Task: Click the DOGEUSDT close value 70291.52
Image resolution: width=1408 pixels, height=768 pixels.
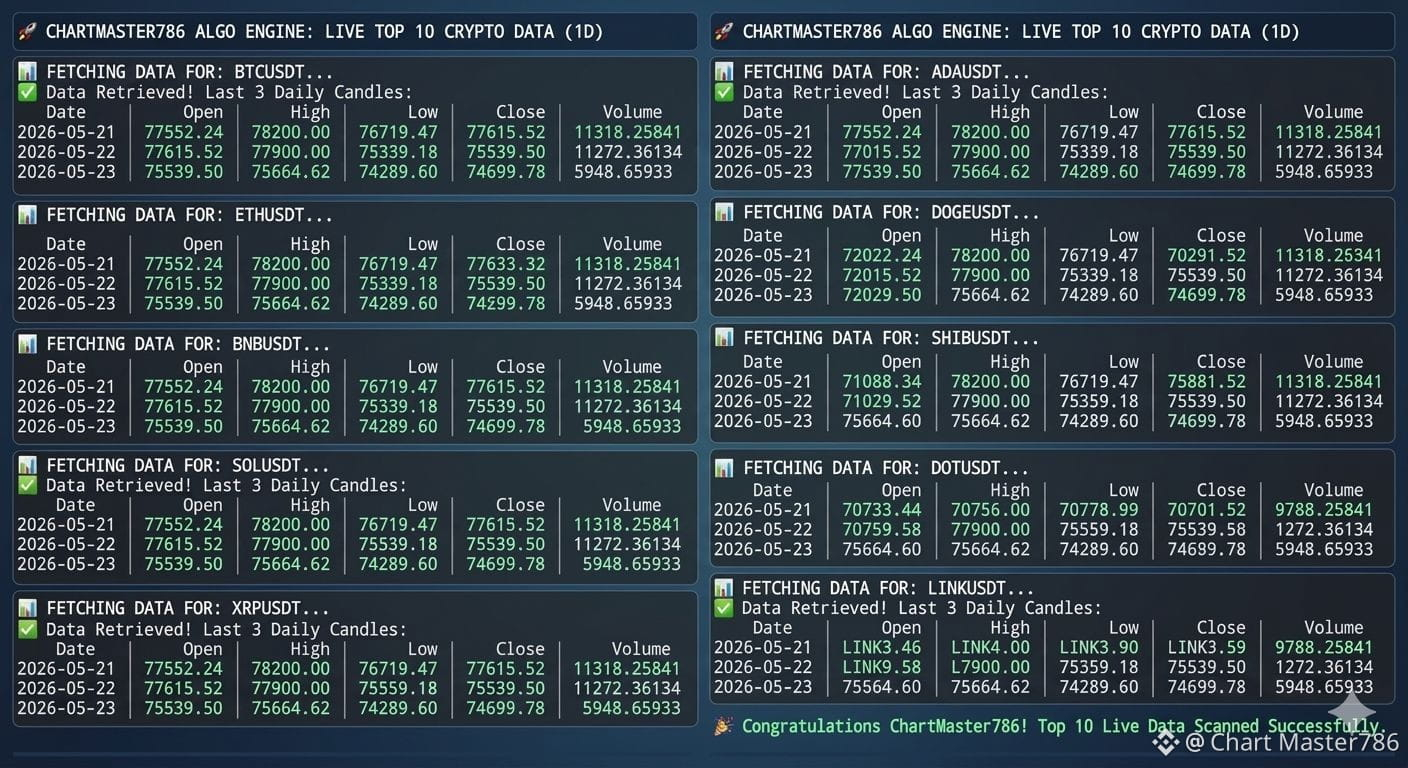Action: 1207,255
